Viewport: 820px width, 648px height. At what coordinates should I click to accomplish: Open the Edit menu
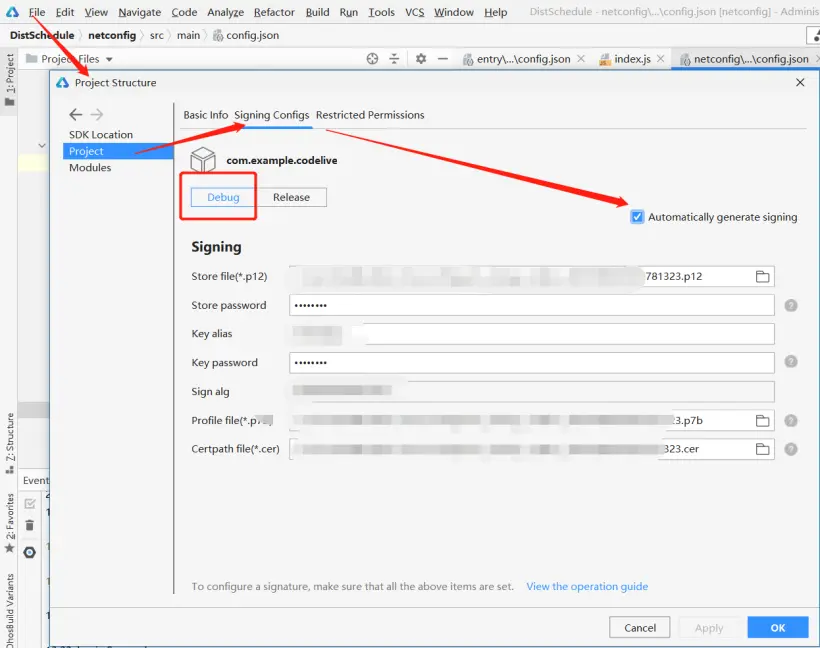click(x=65, y=12)
